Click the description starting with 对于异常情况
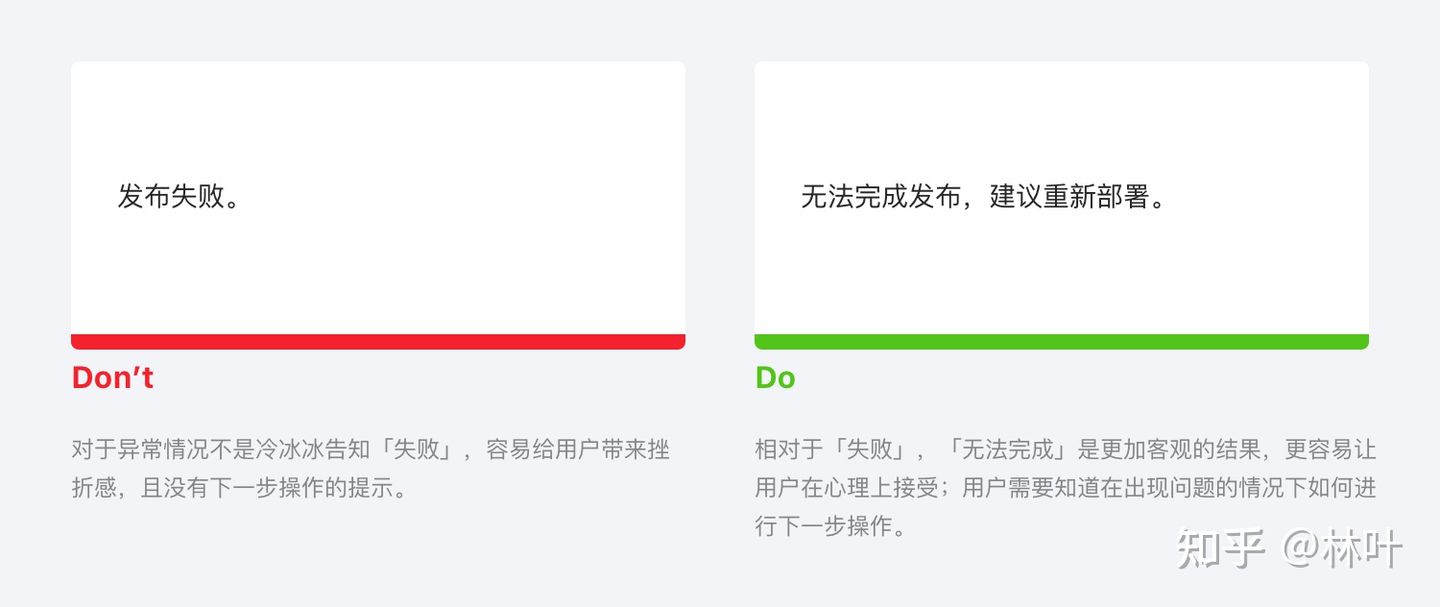1440x607 pixels. 371,468
